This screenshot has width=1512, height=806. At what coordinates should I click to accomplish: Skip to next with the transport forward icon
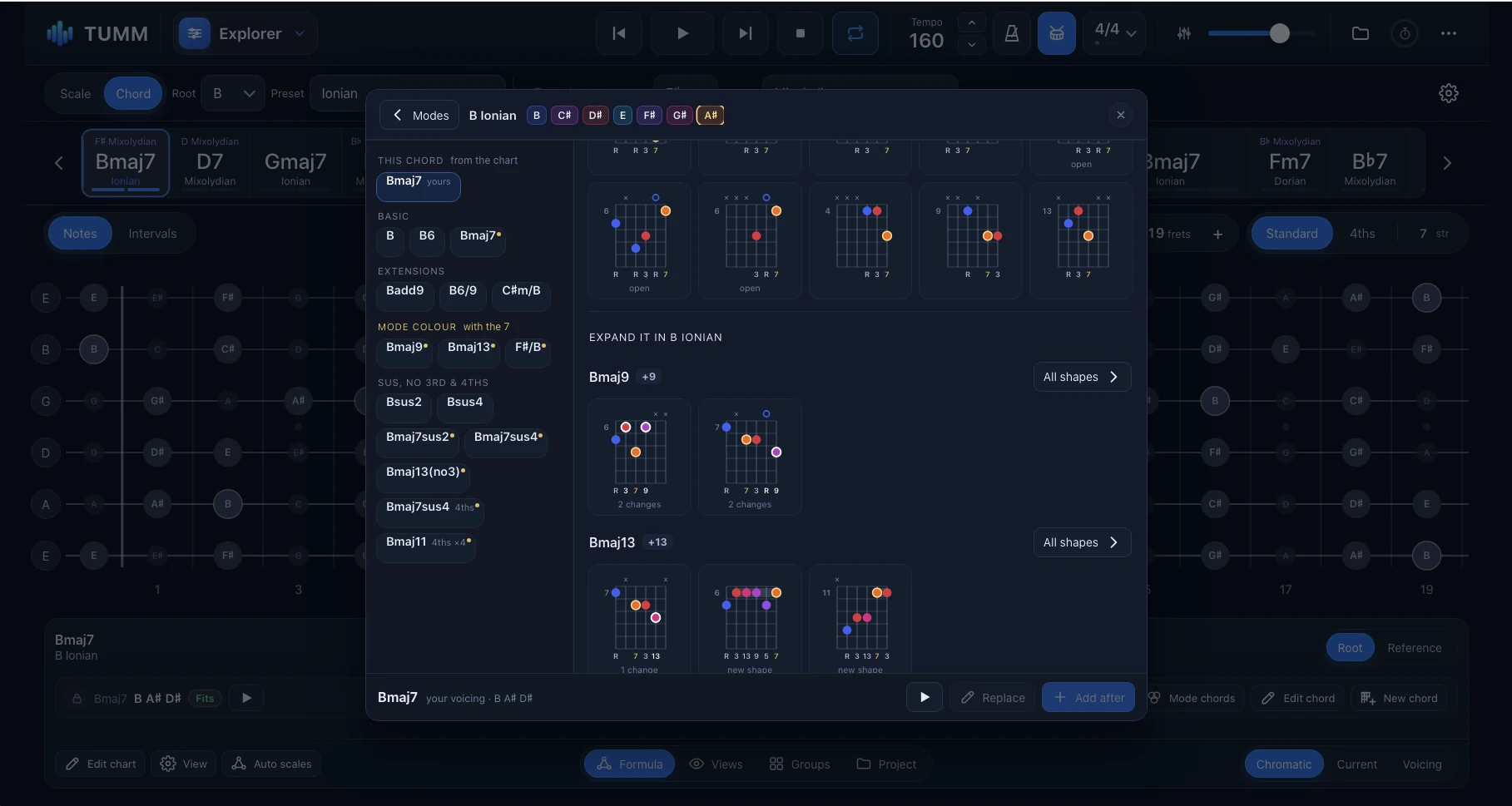point(746,33)
